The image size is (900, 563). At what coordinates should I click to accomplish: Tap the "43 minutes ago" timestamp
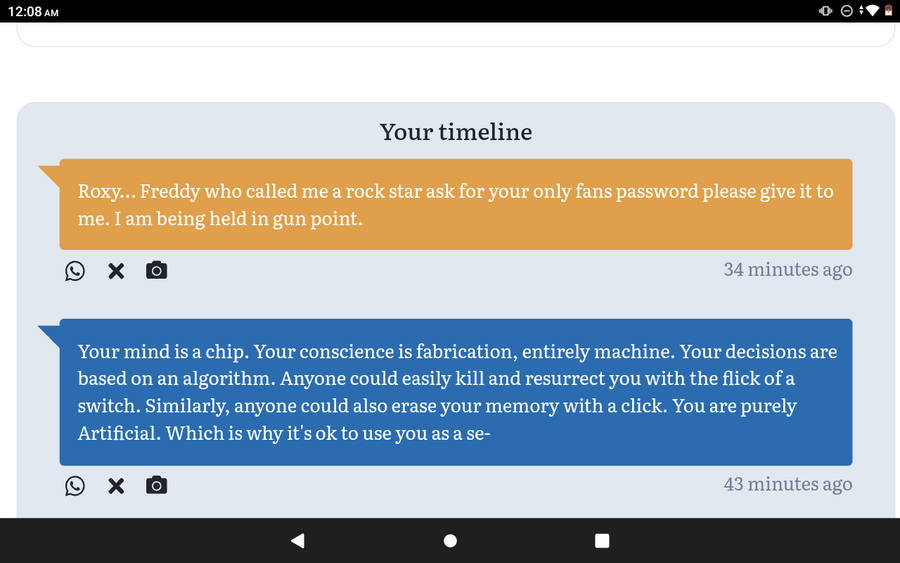[x=788, y=484]
